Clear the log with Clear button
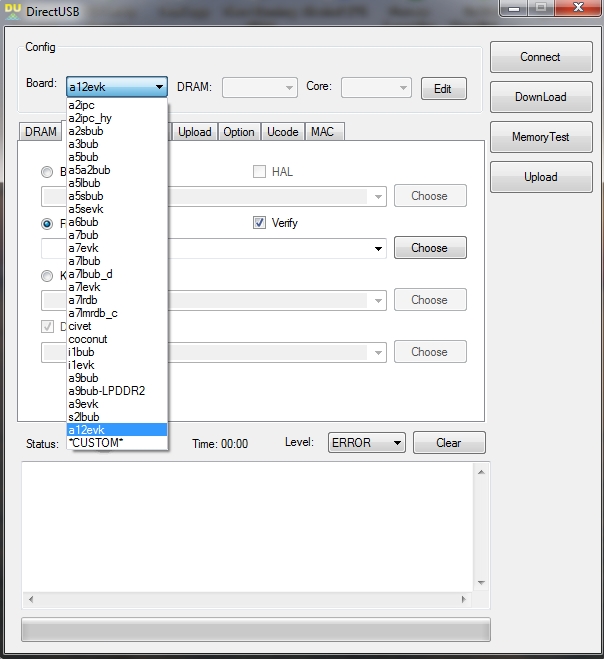This screenshot has height=659, width=604. pyautogui.click(x=449, y=443)
